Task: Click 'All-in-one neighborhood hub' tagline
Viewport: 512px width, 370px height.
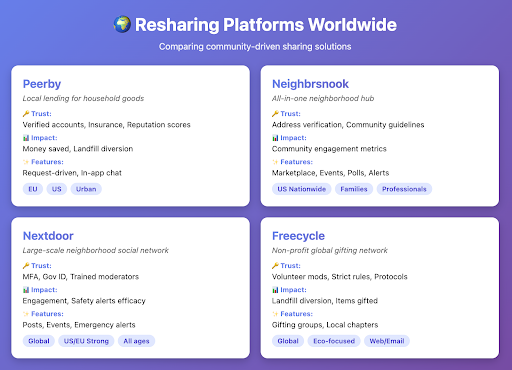Action: pyautogui.click(x=323, y=98)
